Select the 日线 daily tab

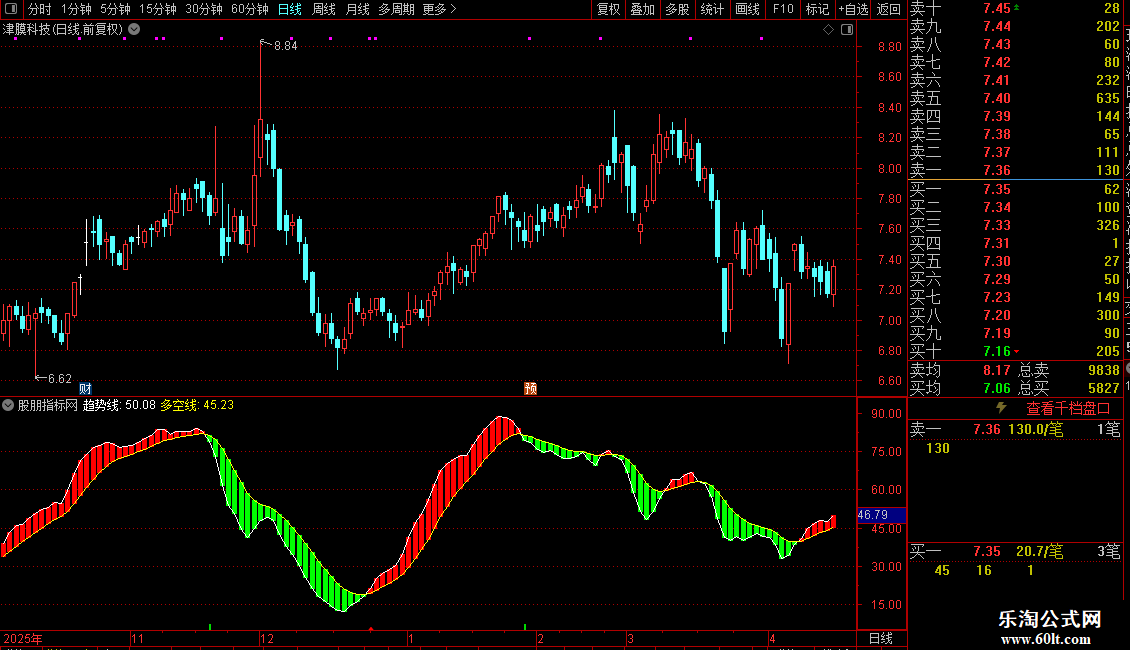click(290, 9)
